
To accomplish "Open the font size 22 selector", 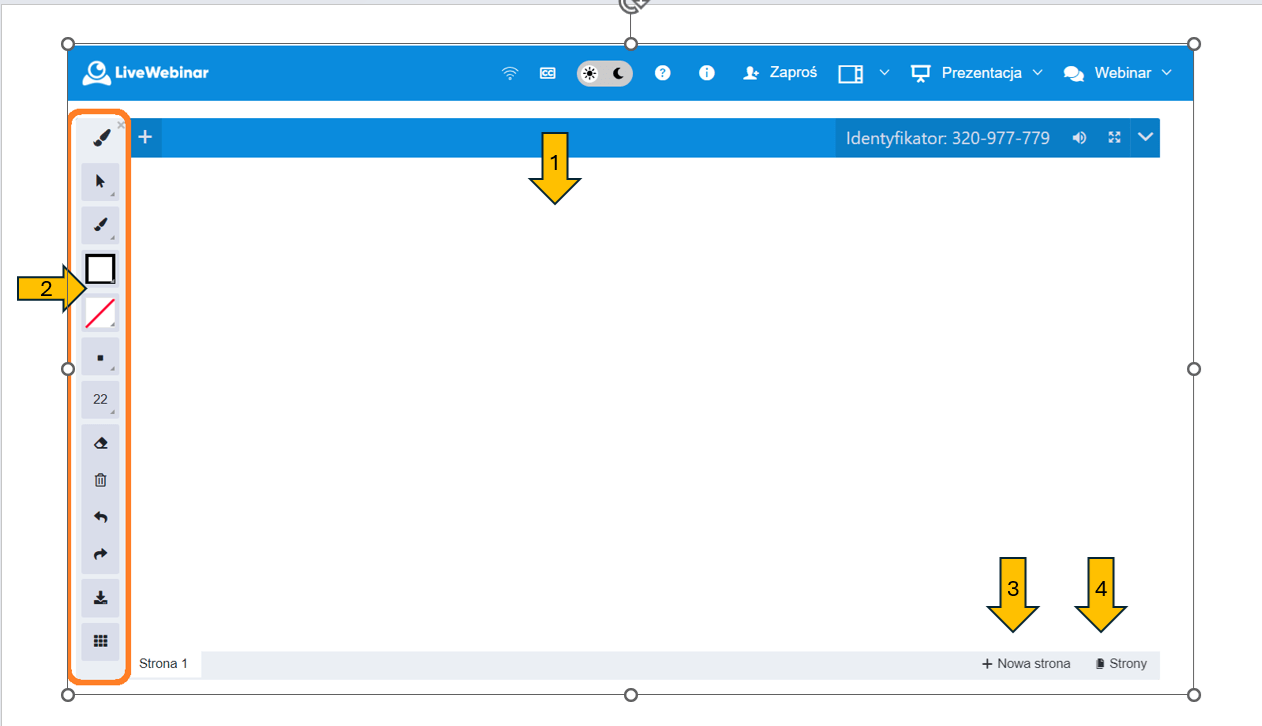I will coord(100,399).
